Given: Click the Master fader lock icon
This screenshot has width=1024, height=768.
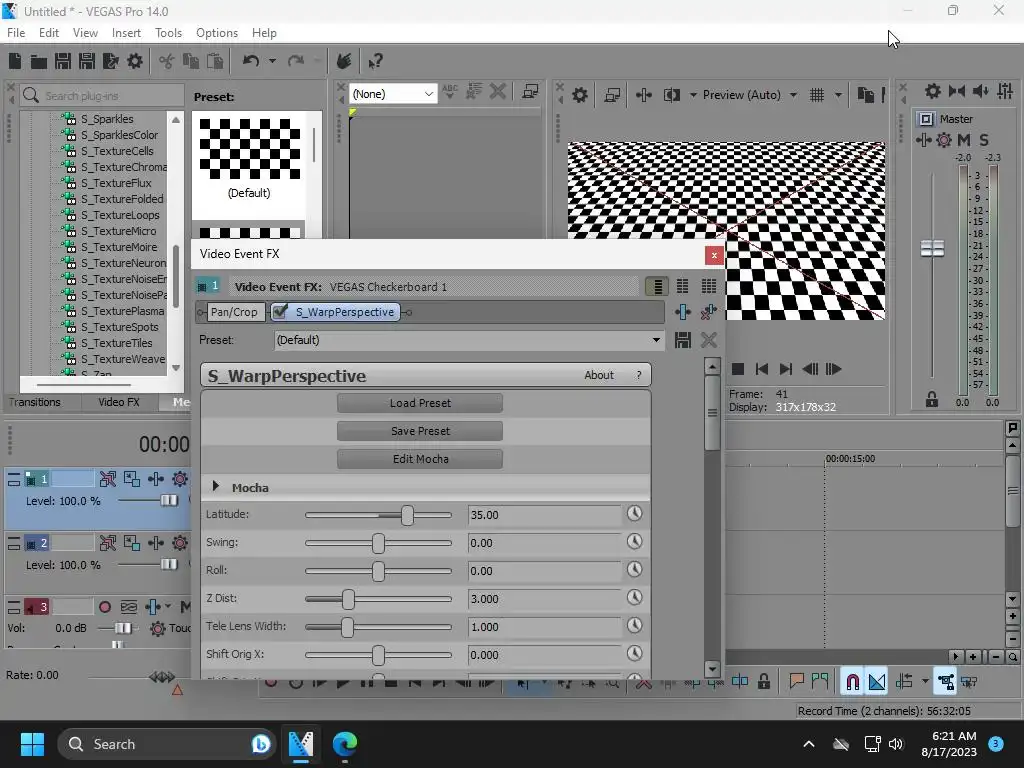Looking at the screenshot, I should (x=932, y=400).
